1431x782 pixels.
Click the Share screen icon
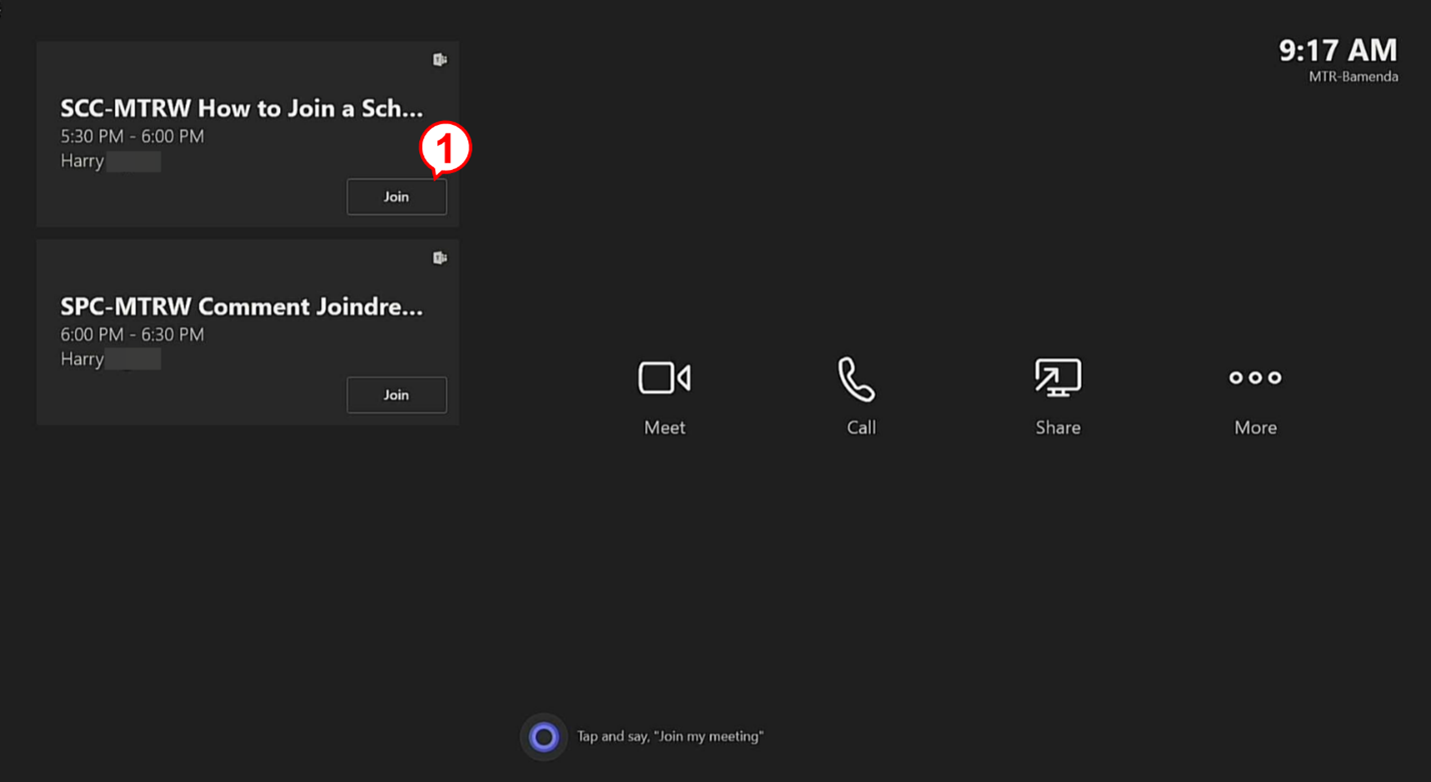[1057, 379]
